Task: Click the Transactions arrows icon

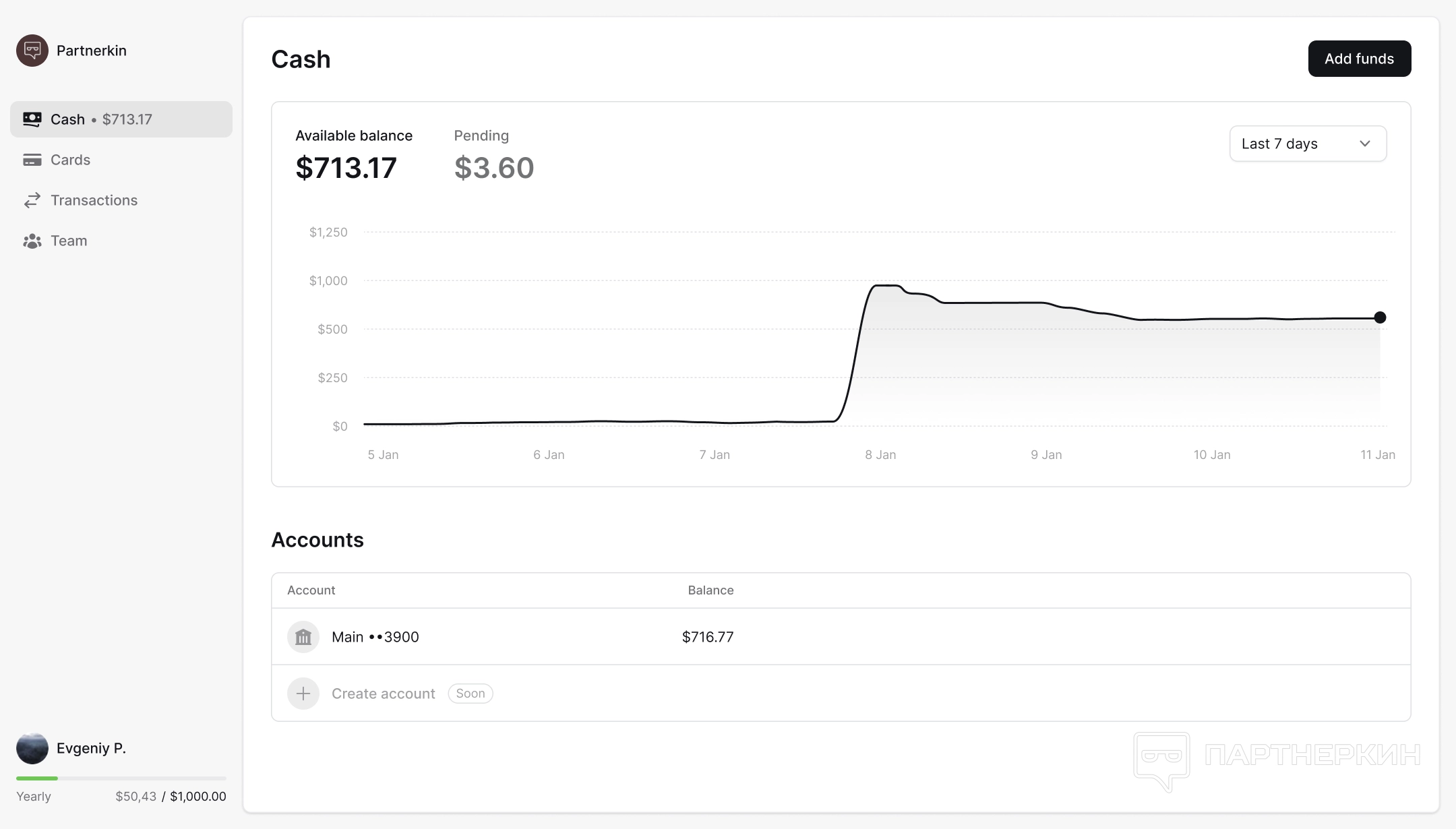Action: [x=32, y=200]
